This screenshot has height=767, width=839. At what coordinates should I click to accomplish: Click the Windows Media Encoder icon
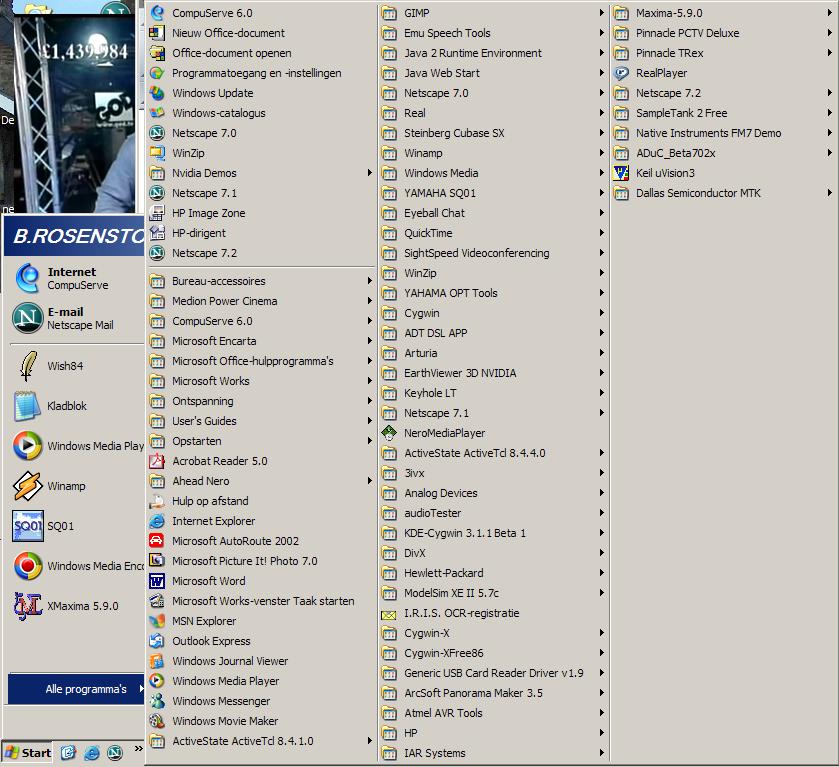click(x=28, y=566)
